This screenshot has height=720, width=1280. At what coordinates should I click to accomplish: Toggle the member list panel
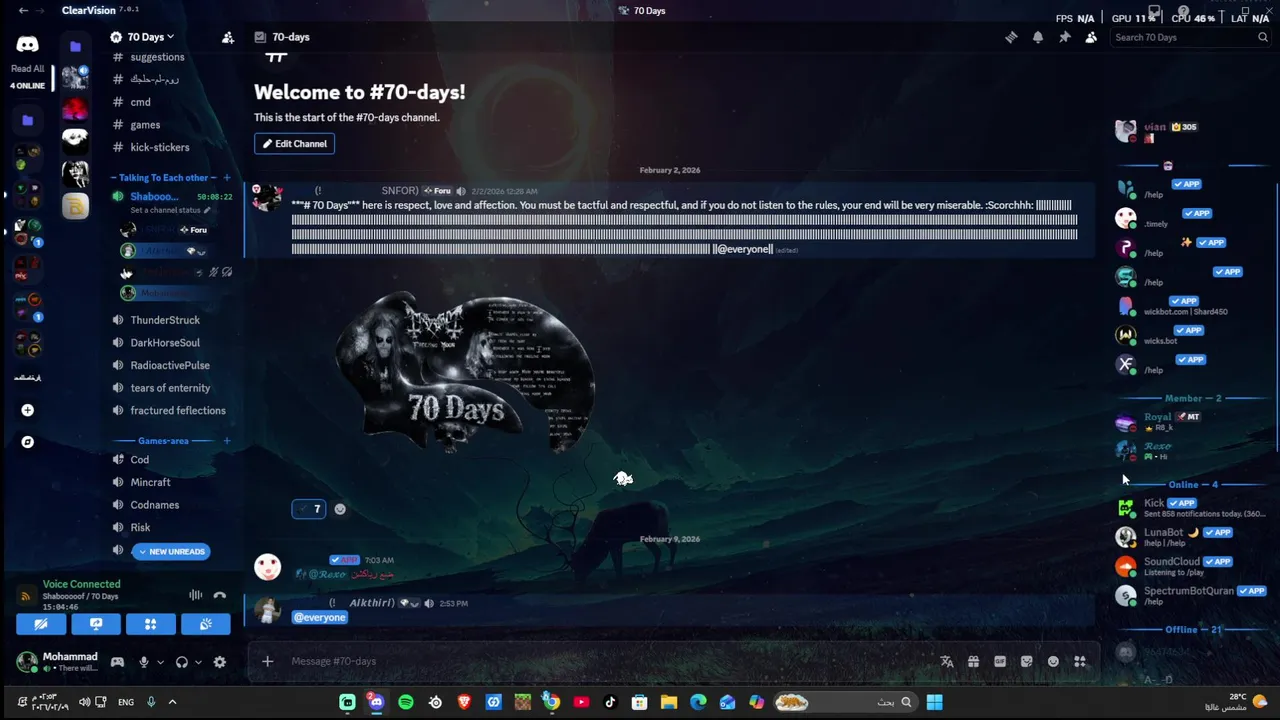[1091, 37]
